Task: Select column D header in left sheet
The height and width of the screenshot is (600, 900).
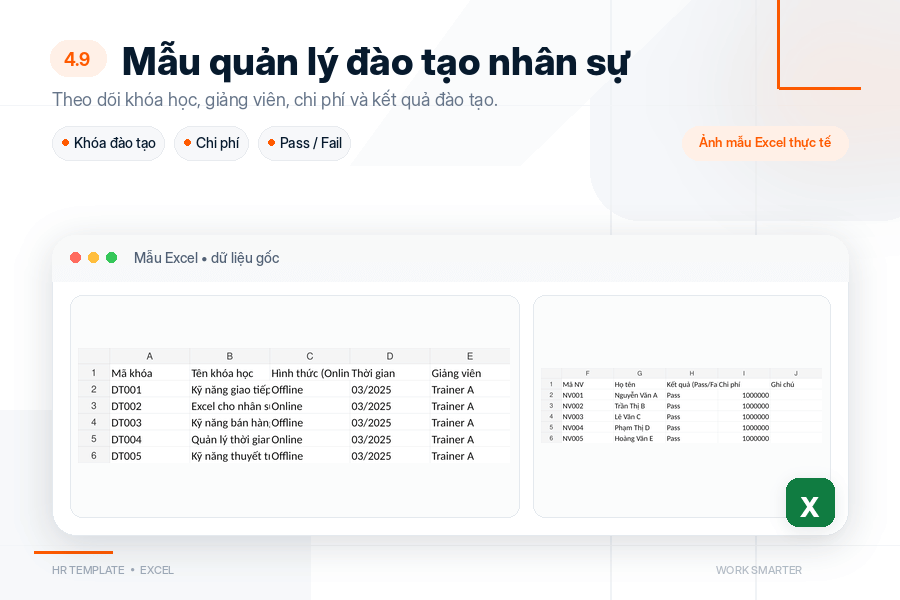Action: tap(390, 356)
